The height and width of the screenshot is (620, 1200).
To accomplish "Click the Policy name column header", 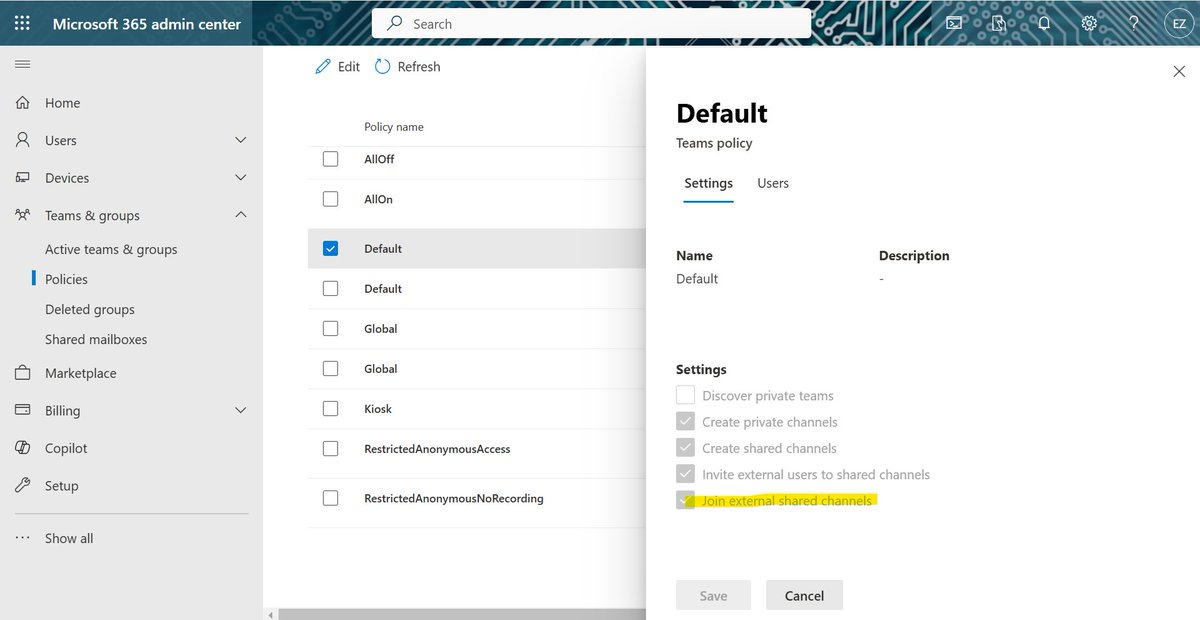I will (x=394, y=127).
